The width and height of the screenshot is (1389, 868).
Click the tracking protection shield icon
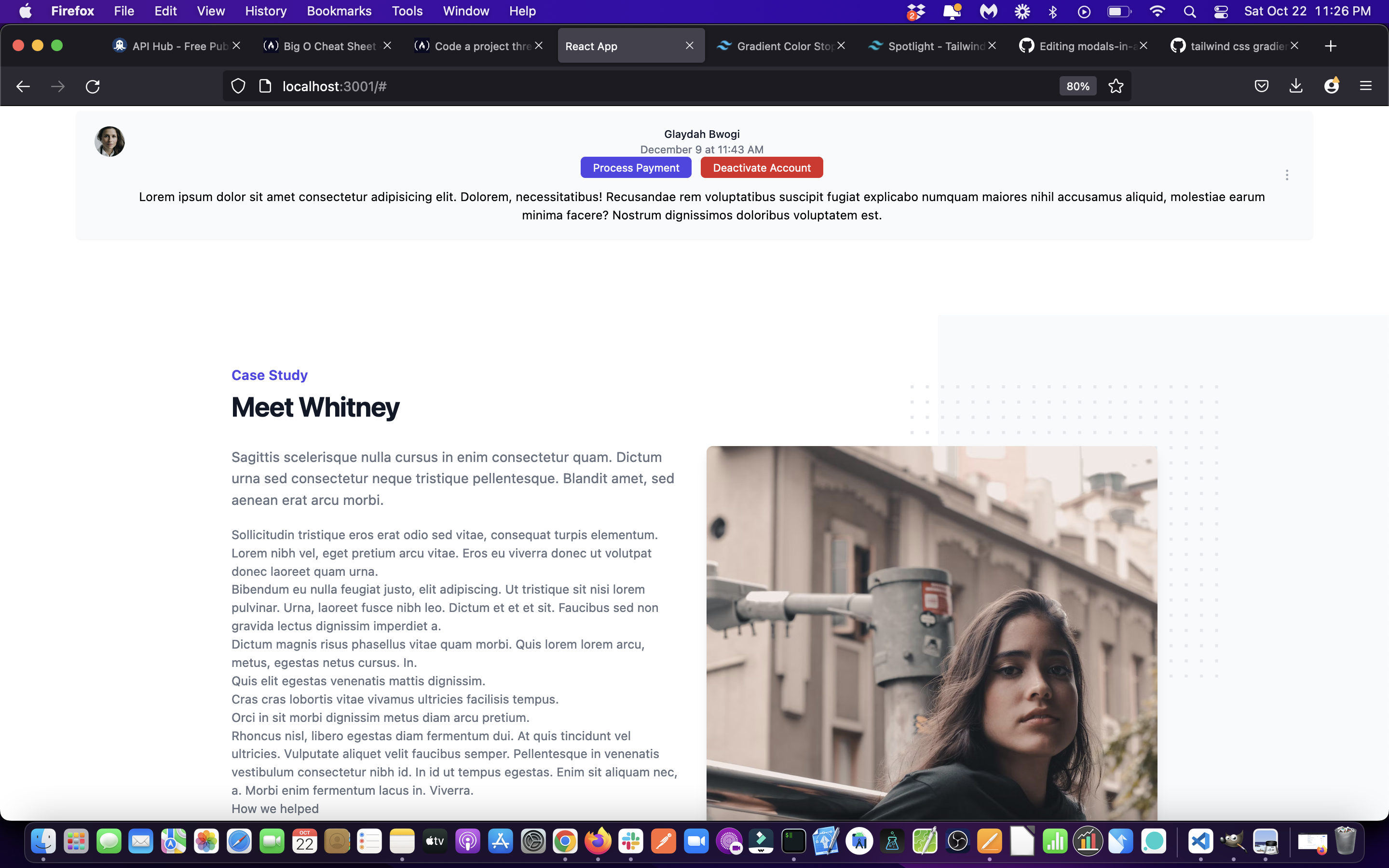[x=238, y=86]
